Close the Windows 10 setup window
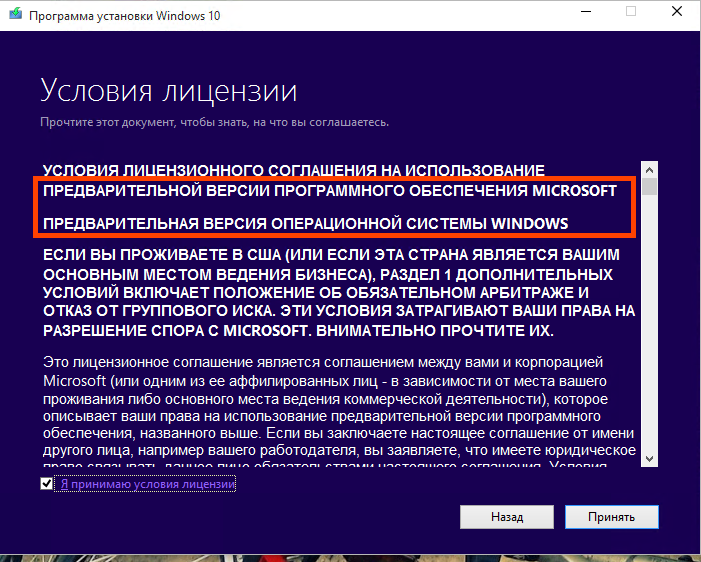The width and height of the screenshot is (701, 562). (x=677, y=12)
